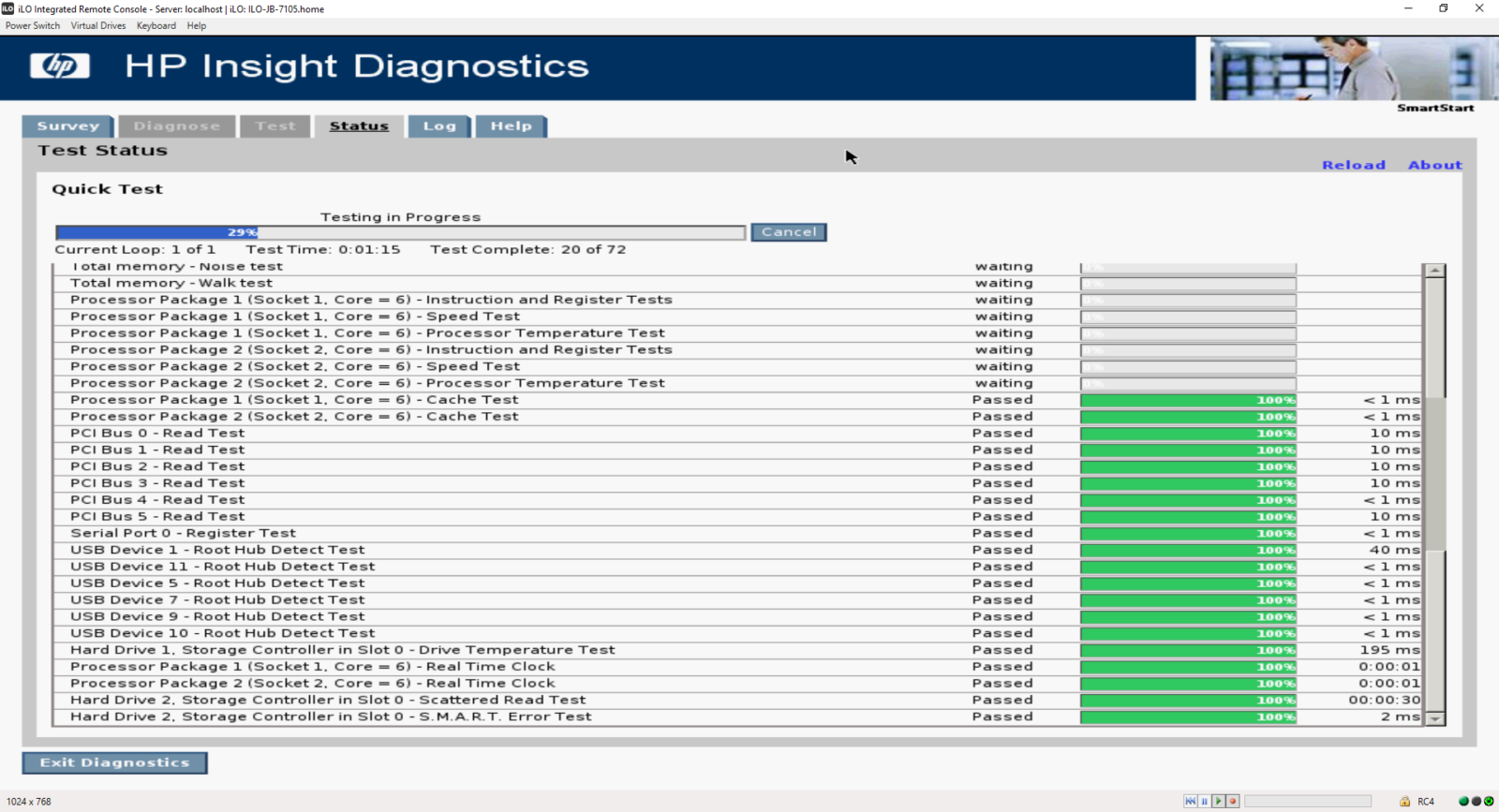The image size is (1499, 812).
Task: Select the Status tab
Action: (x=359, y=126)
